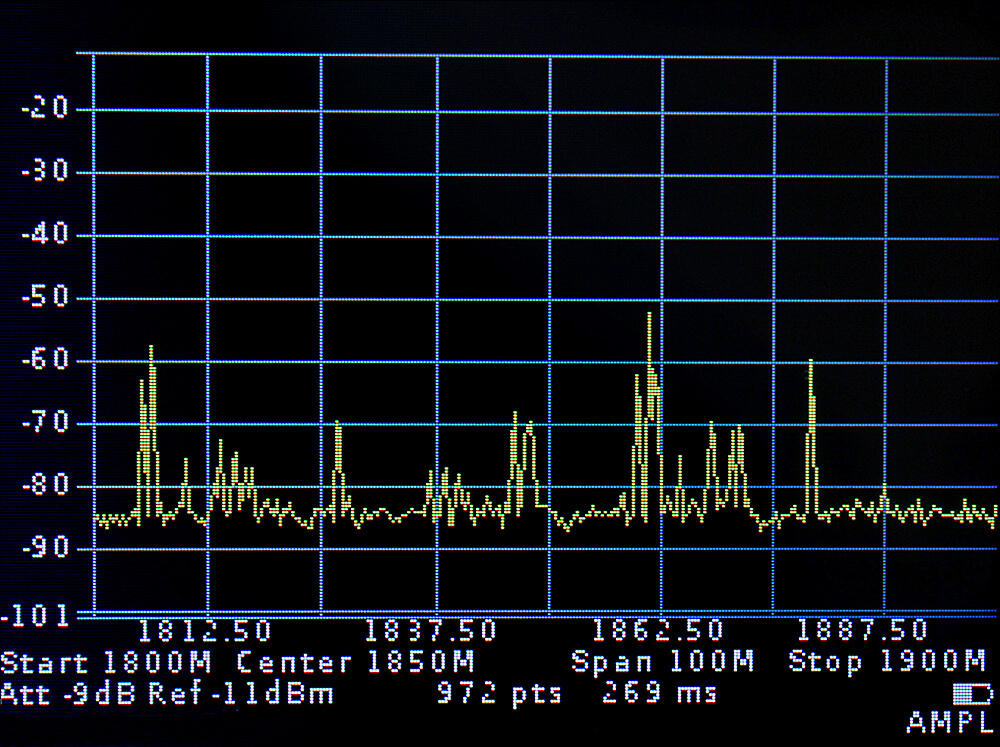Click the 1862.50 frequency axis label

pos(658,630)
